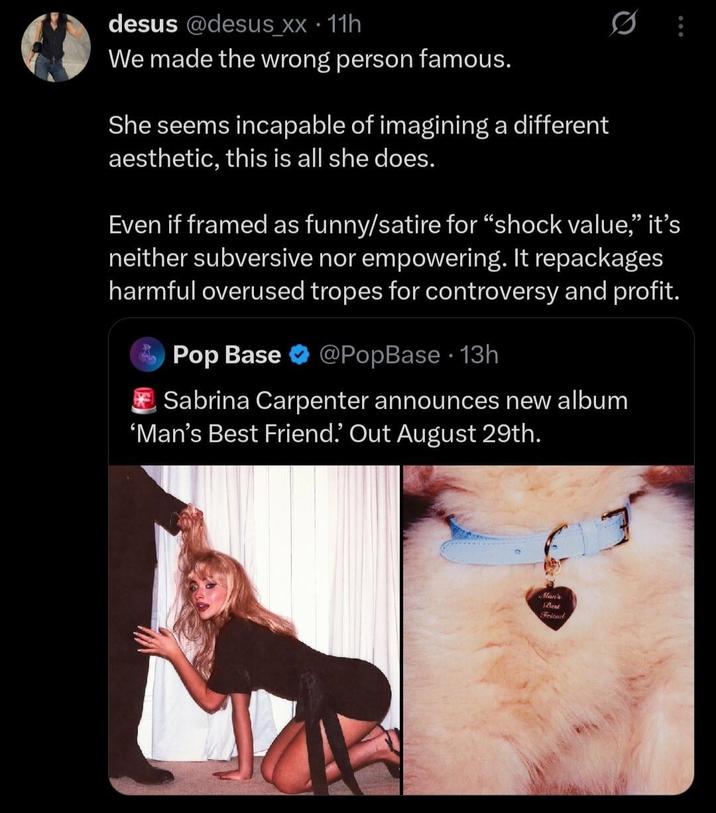Open quoted tweet text about 'Man's Best Friend'

tap(378, 417)
